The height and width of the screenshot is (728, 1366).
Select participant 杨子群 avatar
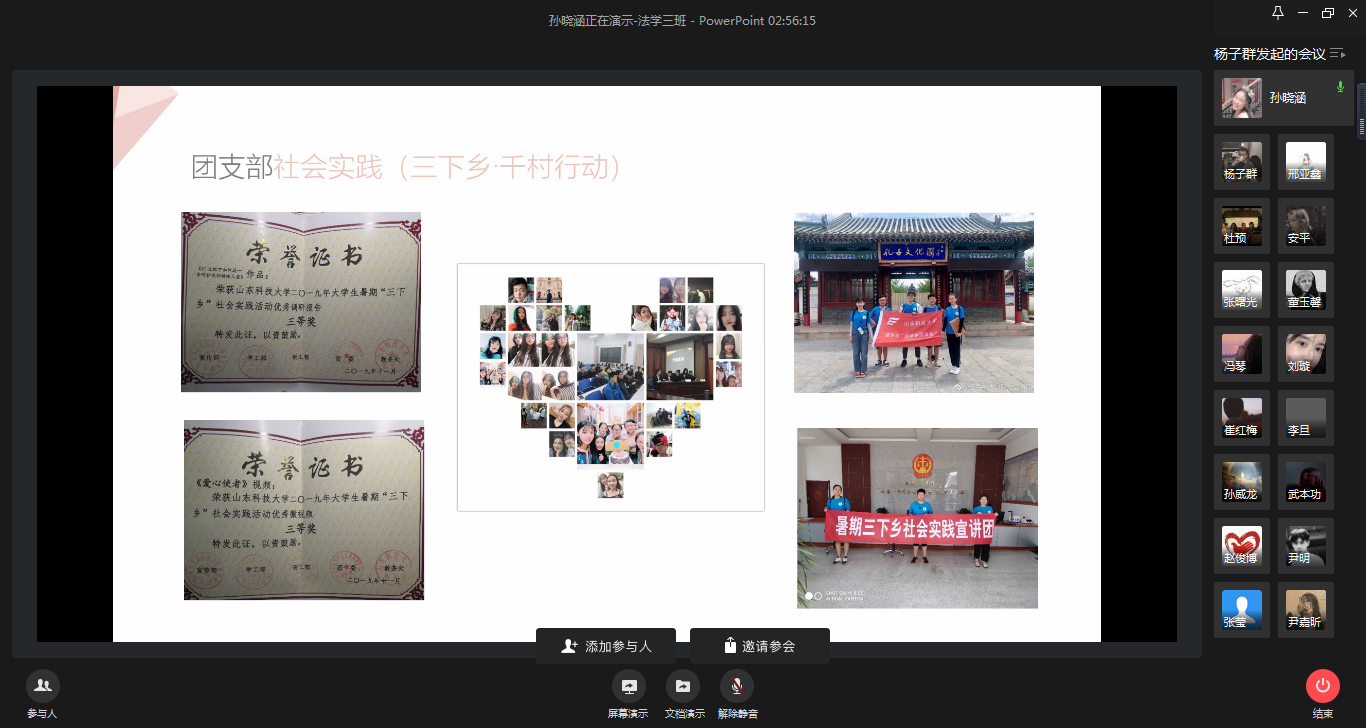click(1242, 162)
